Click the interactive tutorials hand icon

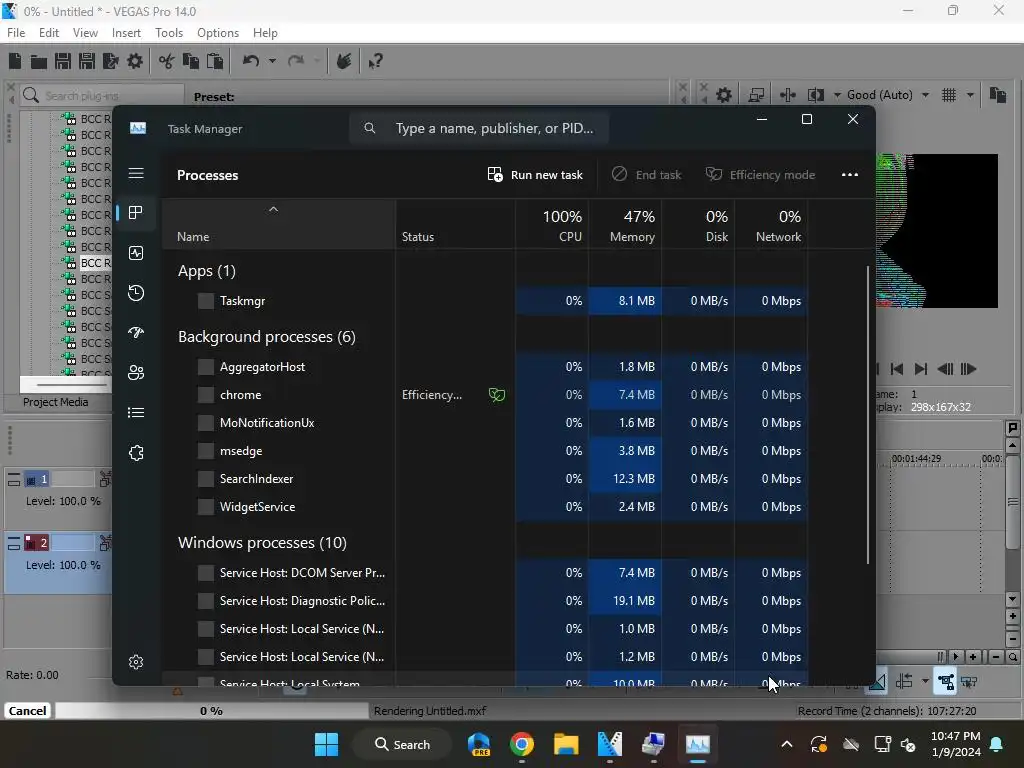click(x=344, y=61)
